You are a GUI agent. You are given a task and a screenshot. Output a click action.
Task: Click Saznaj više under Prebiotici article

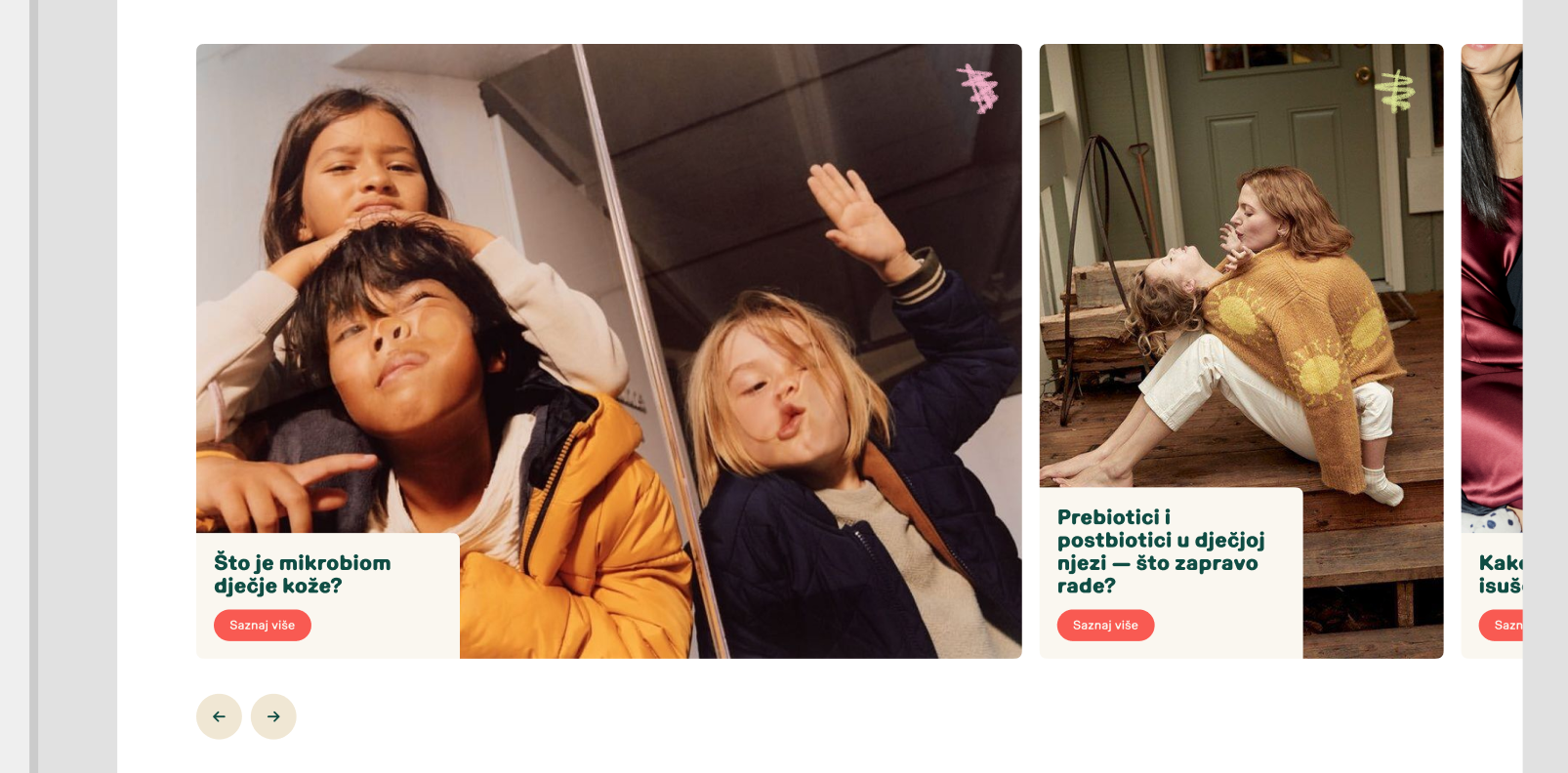[1106, 626]
